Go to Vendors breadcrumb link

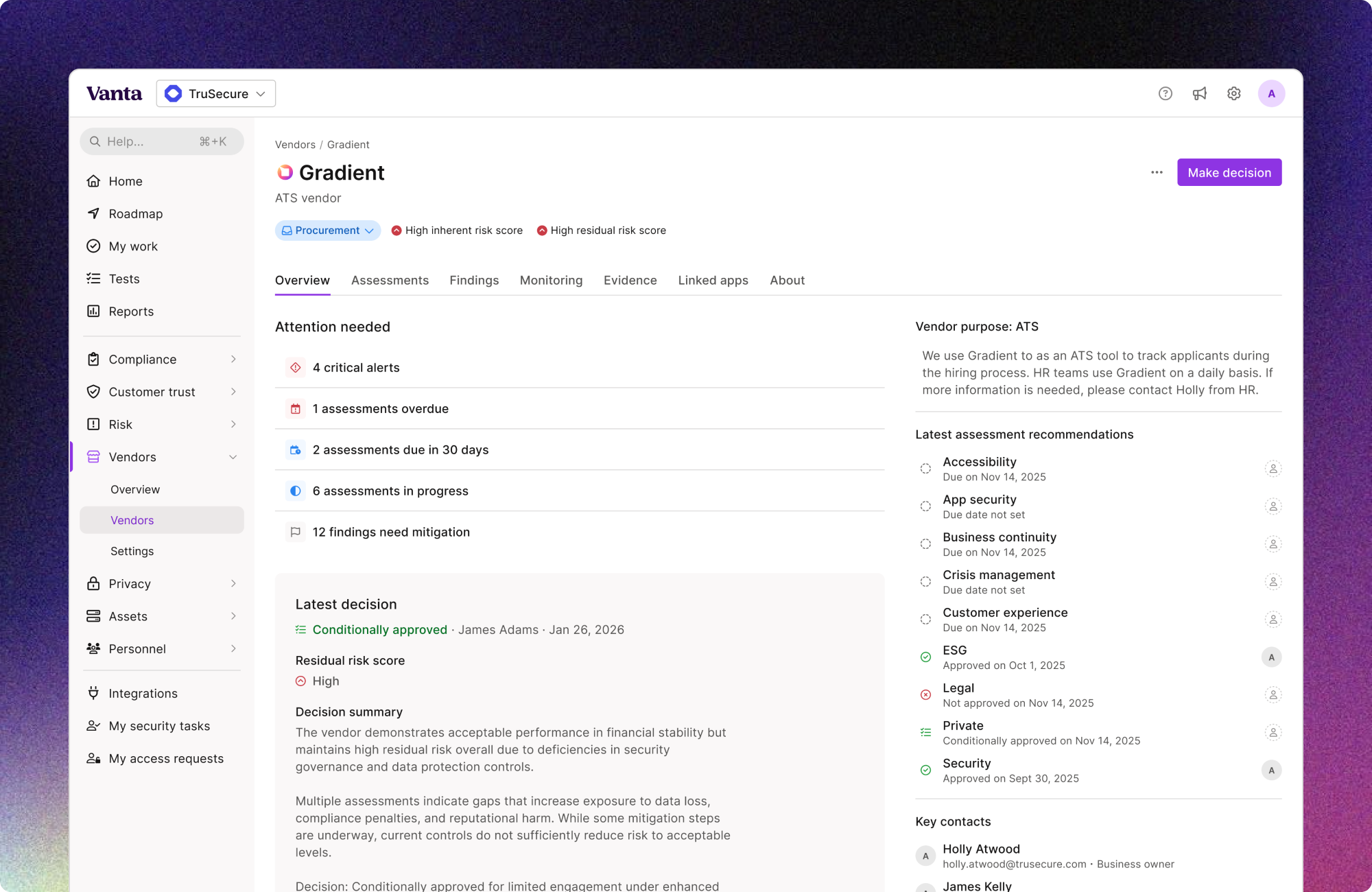[x=295, y=145]
